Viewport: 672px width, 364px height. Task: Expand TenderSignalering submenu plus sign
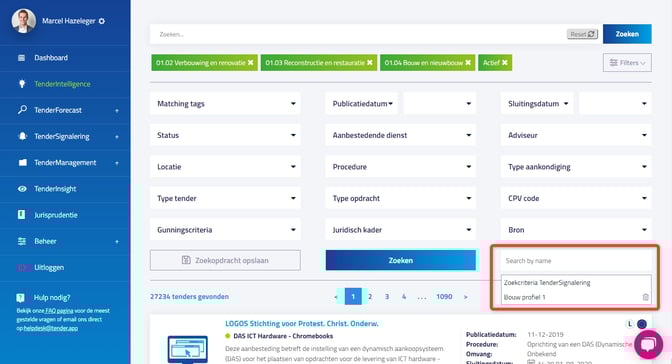[x=117, y=137]
